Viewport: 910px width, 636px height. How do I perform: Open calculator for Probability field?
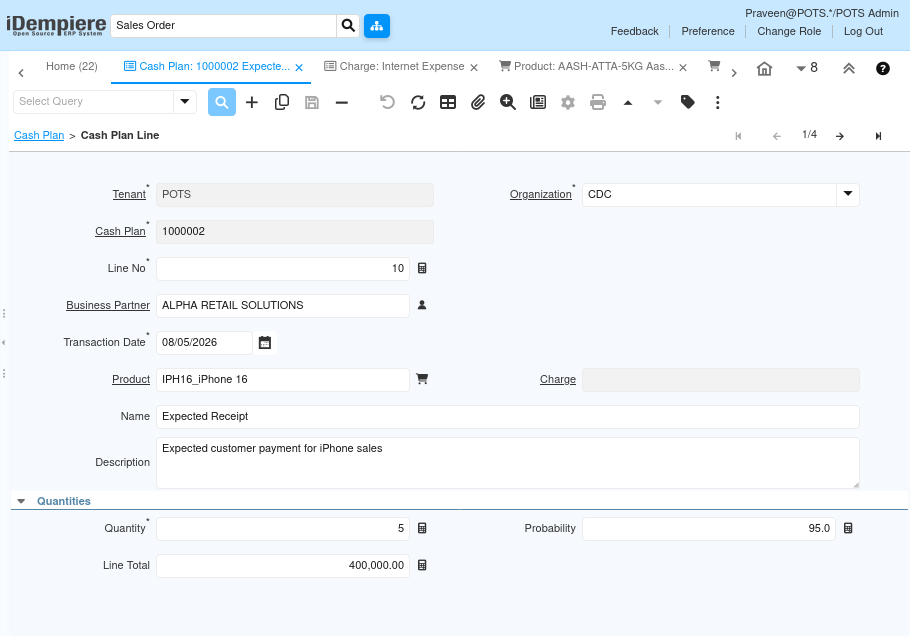(848, 528)
